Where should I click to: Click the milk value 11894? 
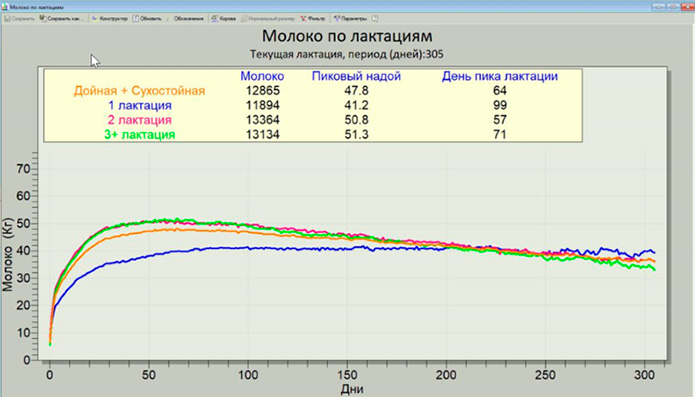[263, 105]
